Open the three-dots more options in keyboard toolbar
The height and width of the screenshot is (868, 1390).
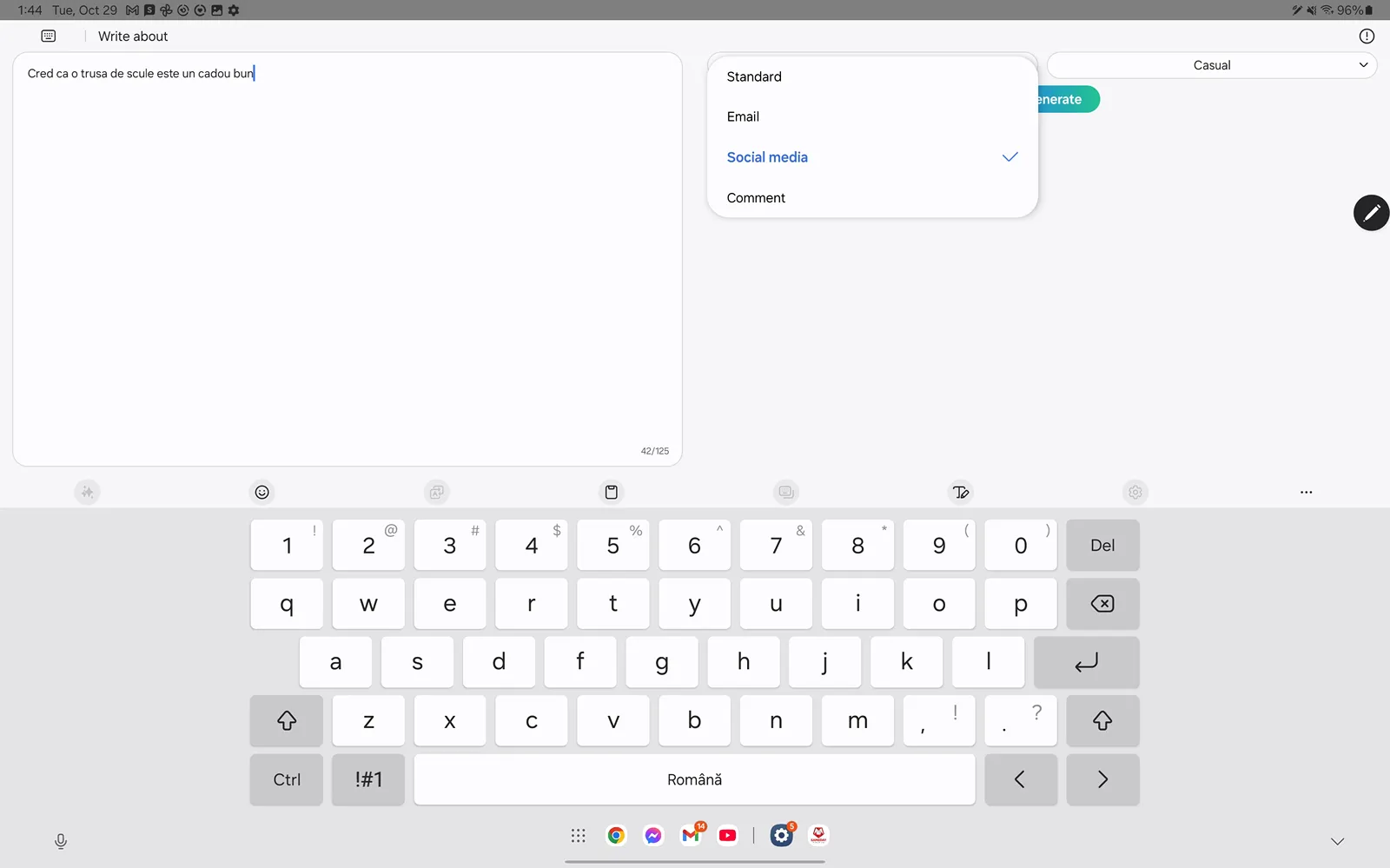tap(1306, 493)
